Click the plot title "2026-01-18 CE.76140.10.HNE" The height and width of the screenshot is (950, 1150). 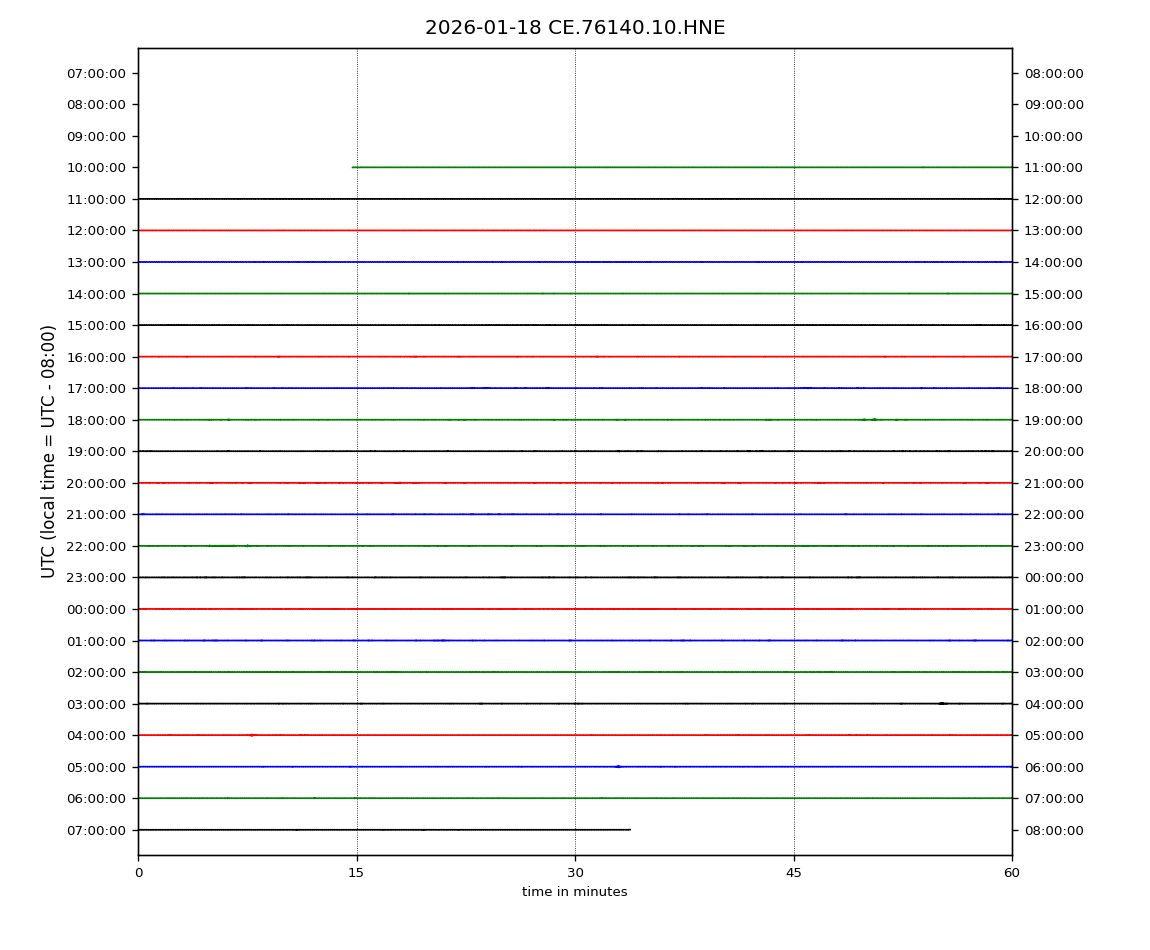[575, 28]
